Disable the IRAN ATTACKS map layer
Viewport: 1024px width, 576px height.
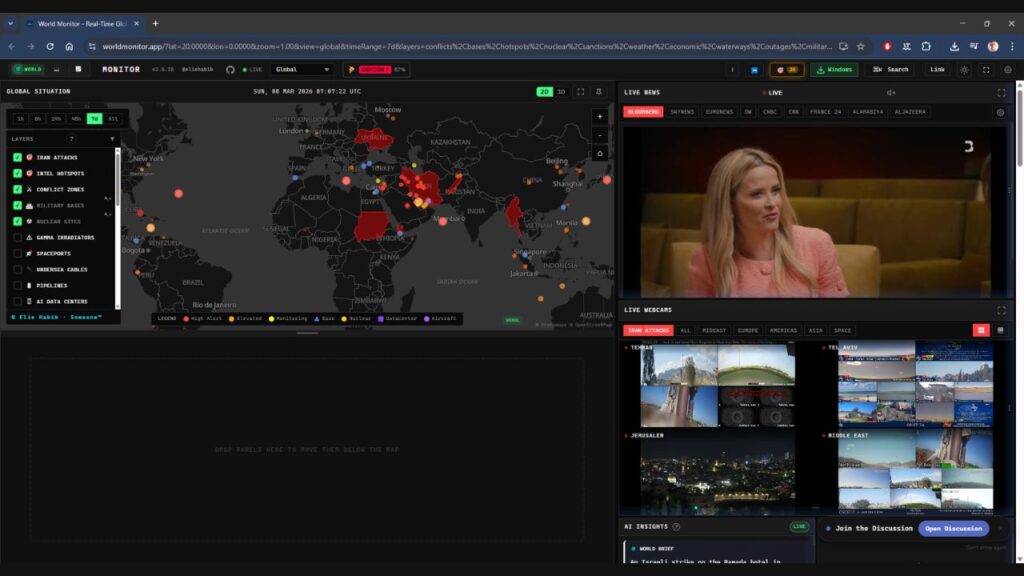click(x=17, y=157)
